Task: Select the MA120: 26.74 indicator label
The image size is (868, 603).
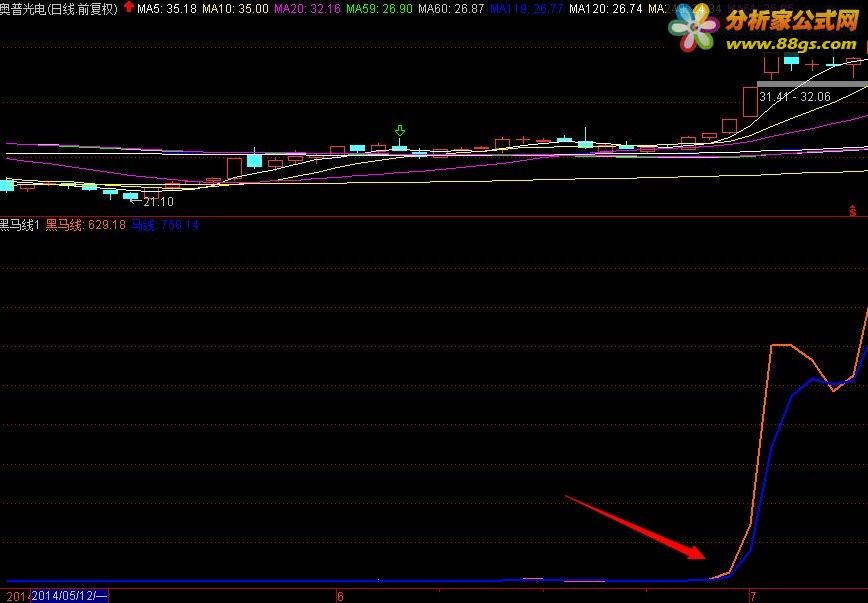Action: coord(606,8)
